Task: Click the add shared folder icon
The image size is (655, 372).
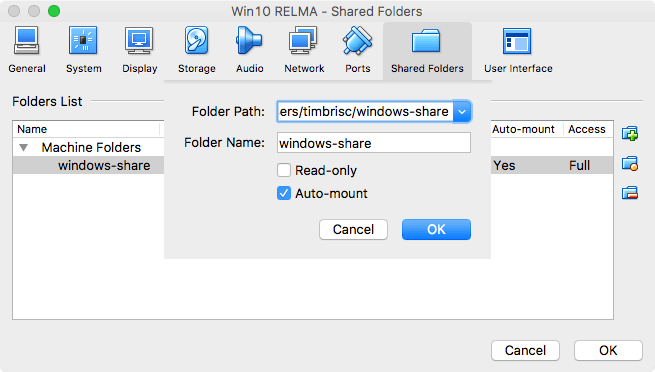Action: (x=630, y=134)
